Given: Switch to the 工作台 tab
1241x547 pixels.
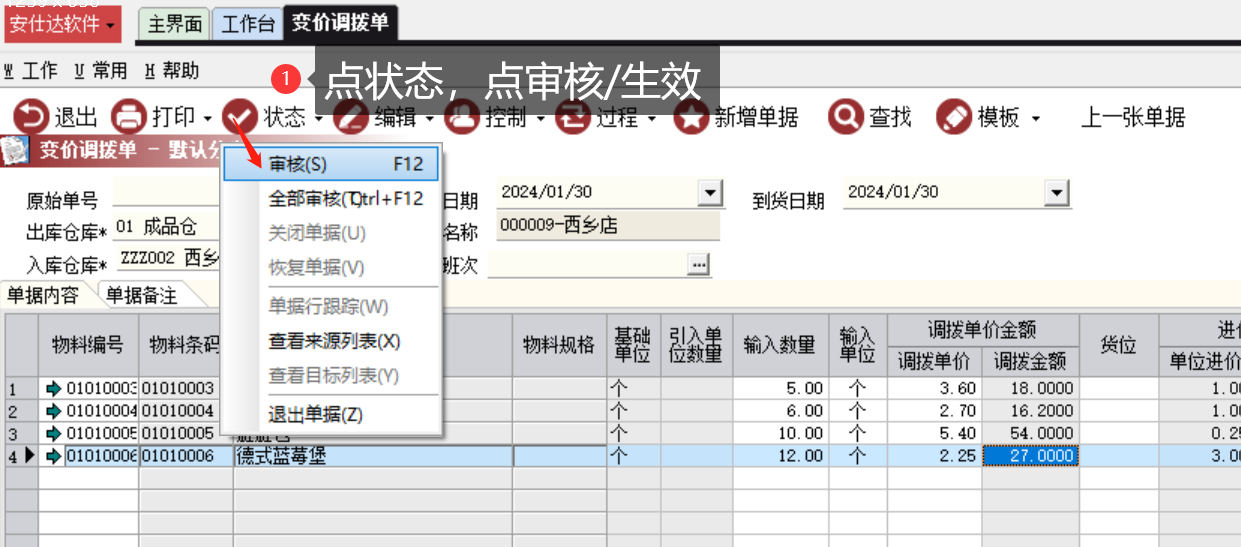Looking at the screenshot, I should click(x=247, y=24).
